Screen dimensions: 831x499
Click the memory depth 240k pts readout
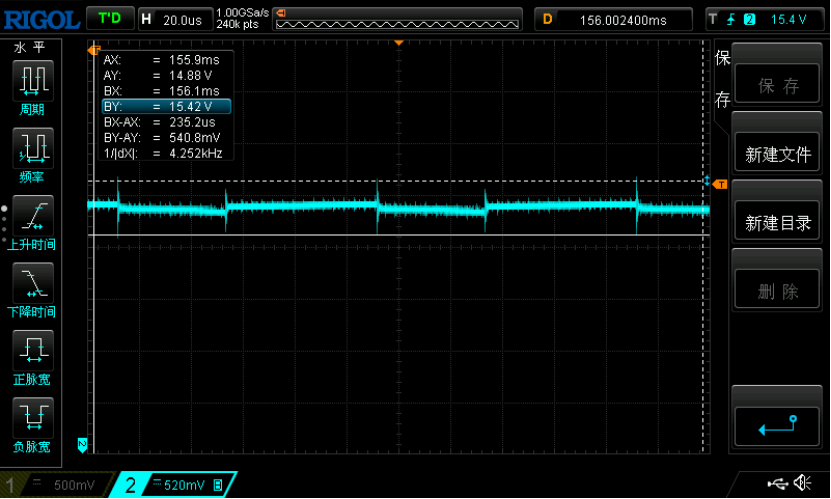point(237,24)
